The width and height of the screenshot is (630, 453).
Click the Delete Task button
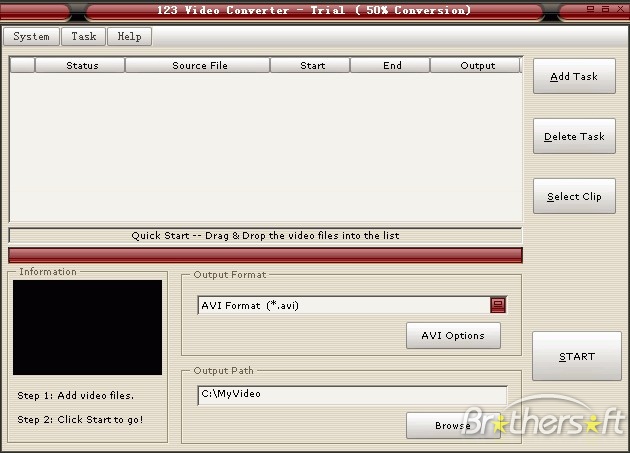pyautogui.click(x=574, y=136)
